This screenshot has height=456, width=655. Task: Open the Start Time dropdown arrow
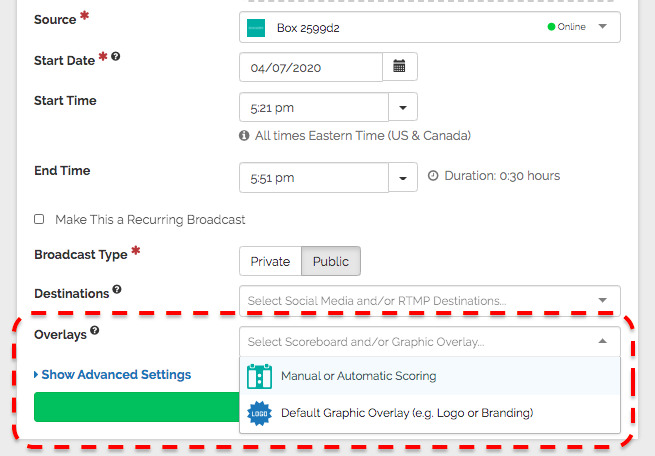click(403, 107)
